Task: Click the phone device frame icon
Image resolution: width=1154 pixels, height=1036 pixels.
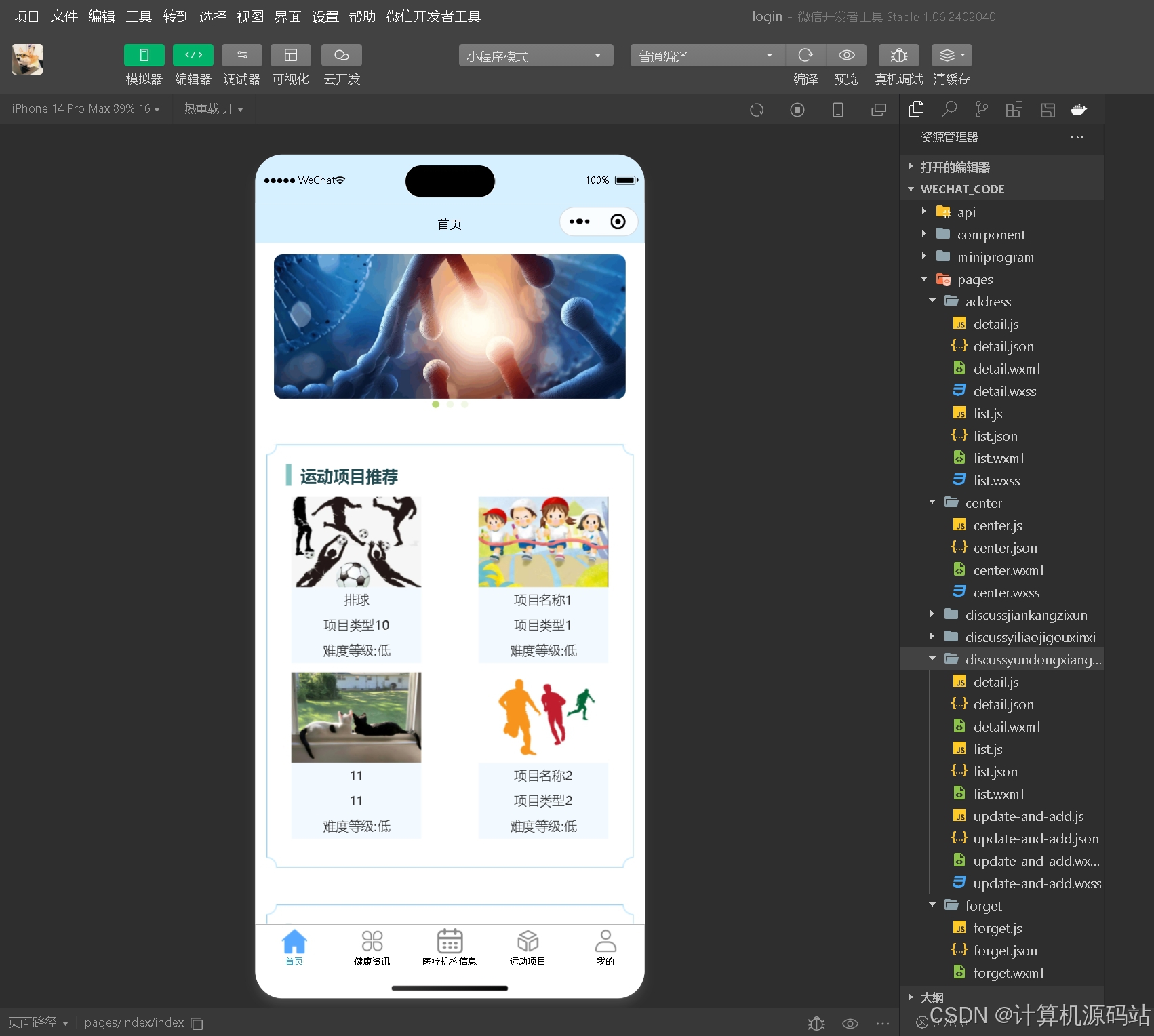Action: (x=838, y=110)
